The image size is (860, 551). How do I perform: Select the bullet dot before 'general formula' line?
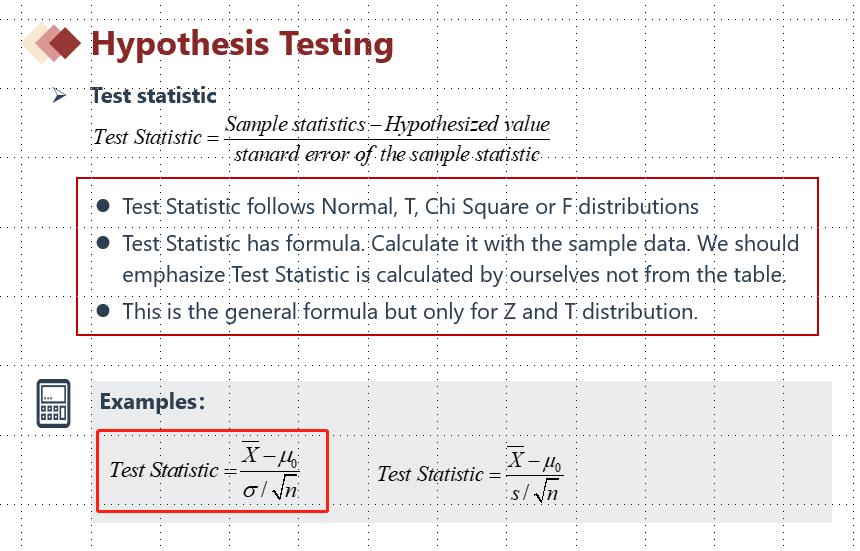click(102, 311)
